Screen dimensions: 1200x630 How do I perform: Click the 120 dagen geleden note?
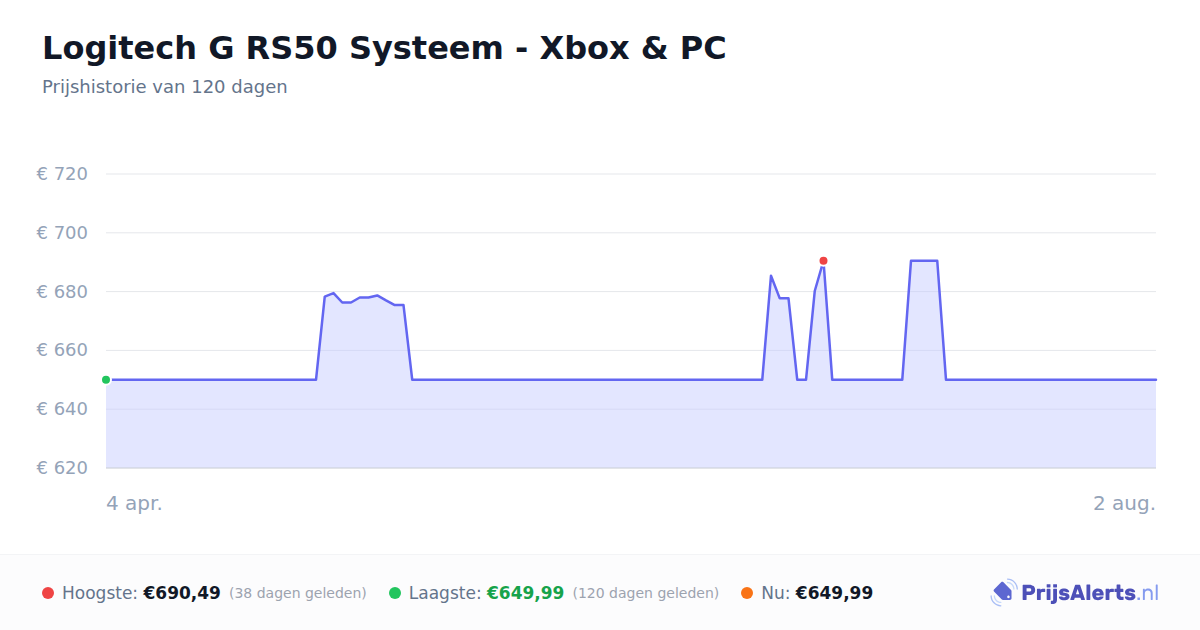tap(646, 593)
